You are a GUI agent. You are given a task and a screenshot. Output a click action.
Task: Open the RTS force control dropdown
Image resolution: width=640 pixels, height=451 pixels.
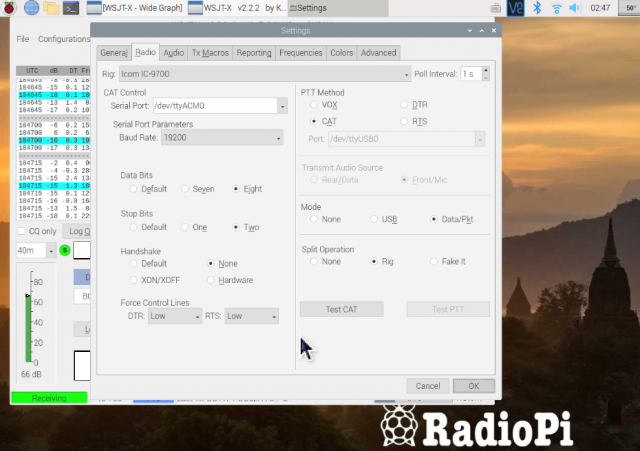pyautogui.click(x=251, y=316)
